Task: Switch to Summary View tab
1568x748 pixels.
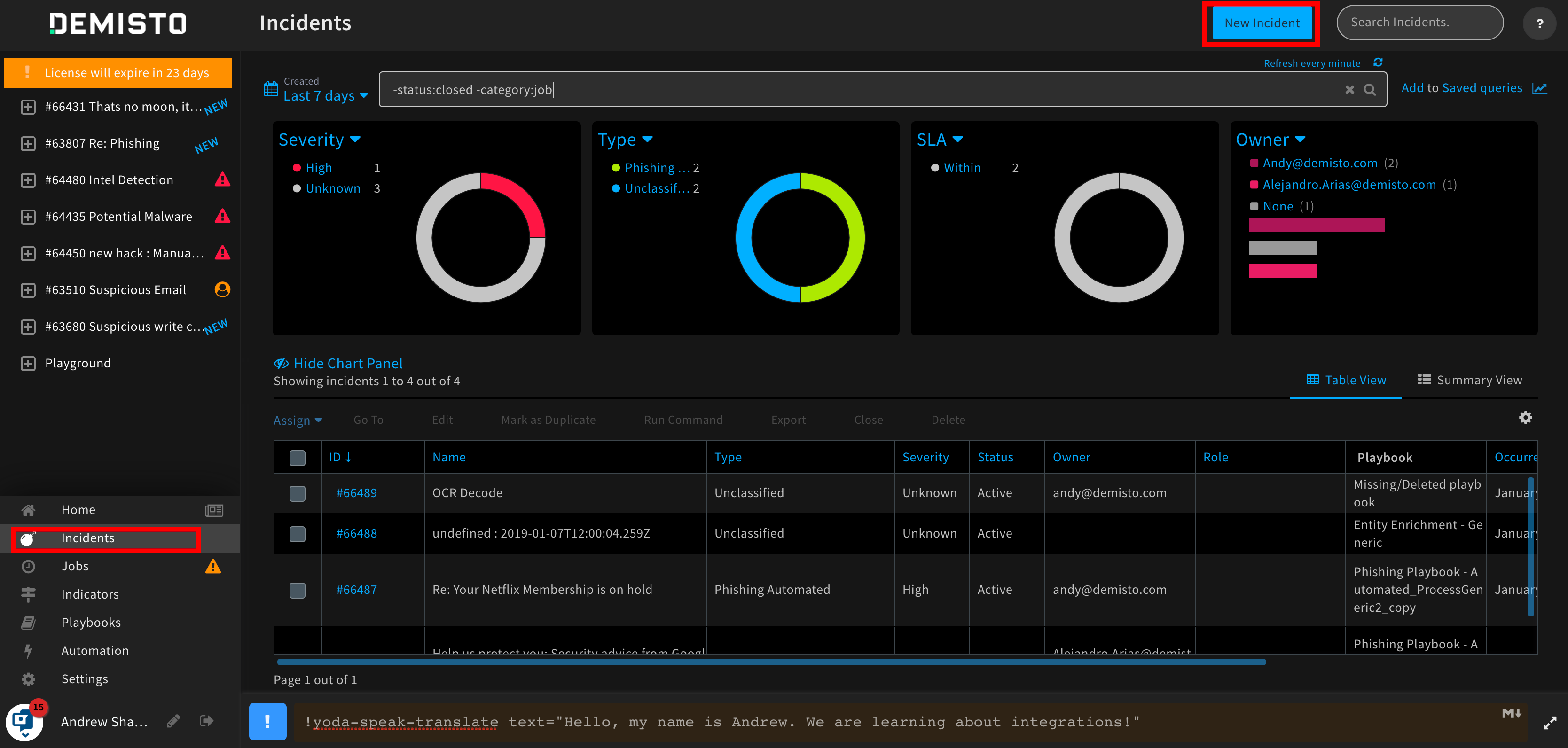Action: [1469, 381]
